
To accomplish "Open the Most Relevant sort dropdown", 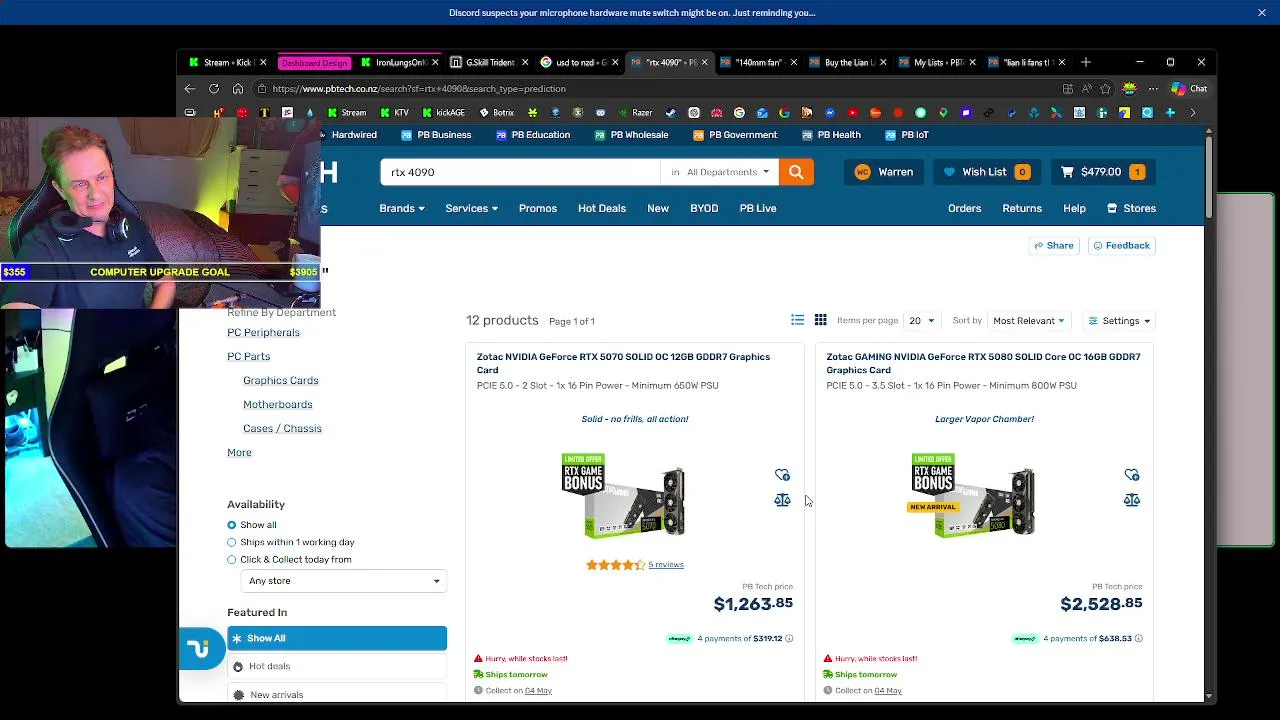I will click(x=1028, y=321).
